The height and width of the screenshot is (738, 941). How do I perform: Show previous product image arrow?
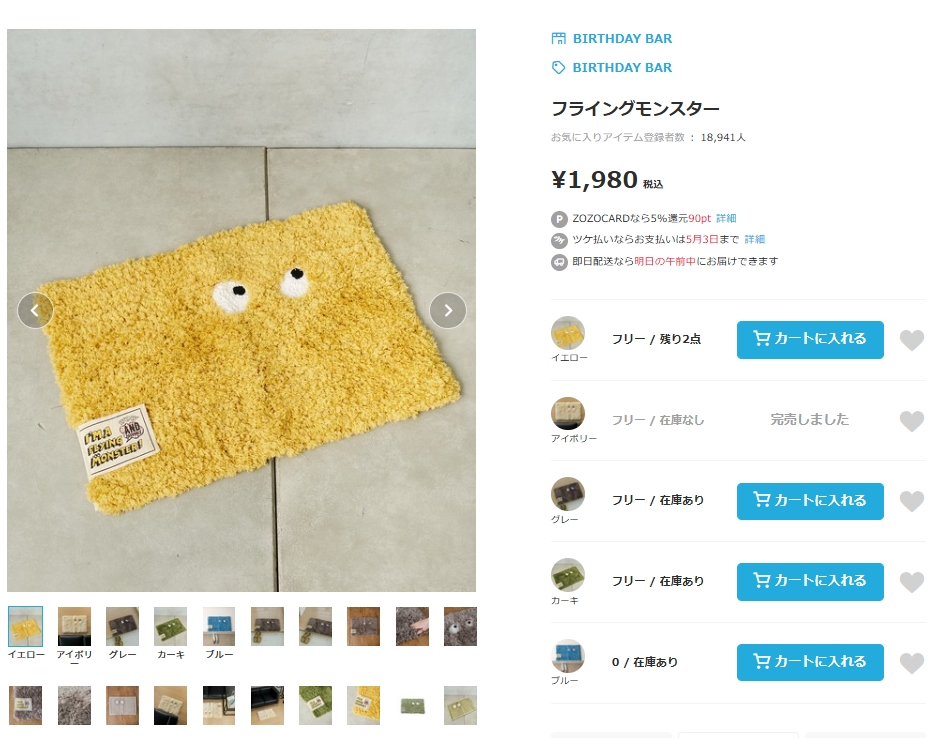[x=35, y=310]
